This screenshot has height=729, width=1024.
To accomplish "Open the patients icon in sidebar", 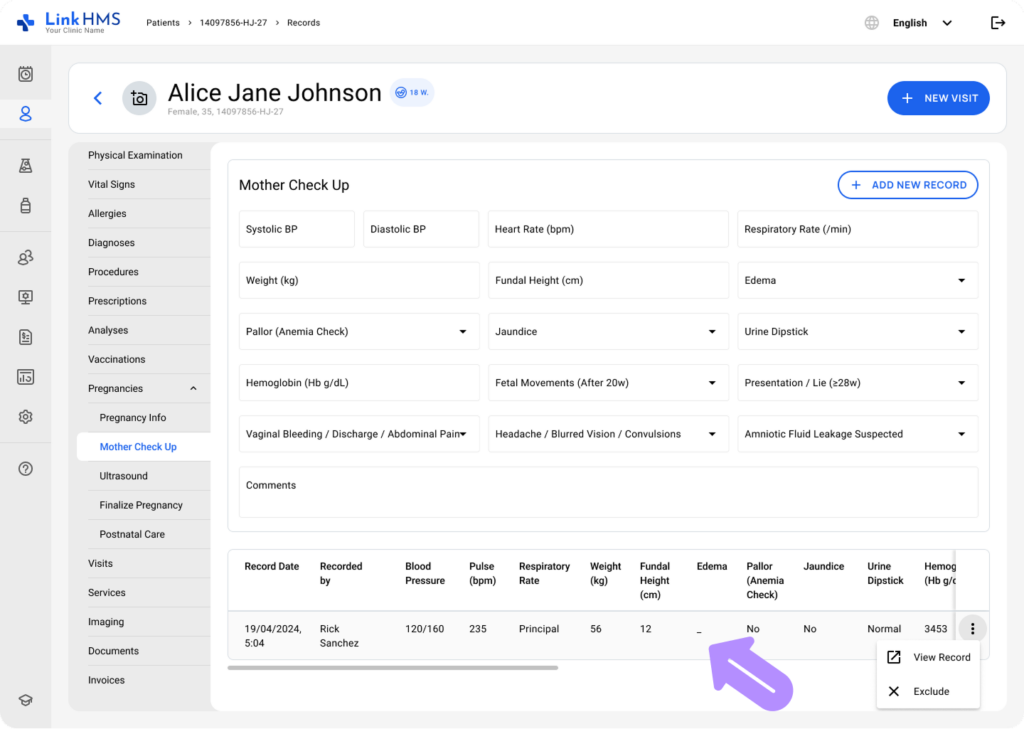I will pos(26,114).
